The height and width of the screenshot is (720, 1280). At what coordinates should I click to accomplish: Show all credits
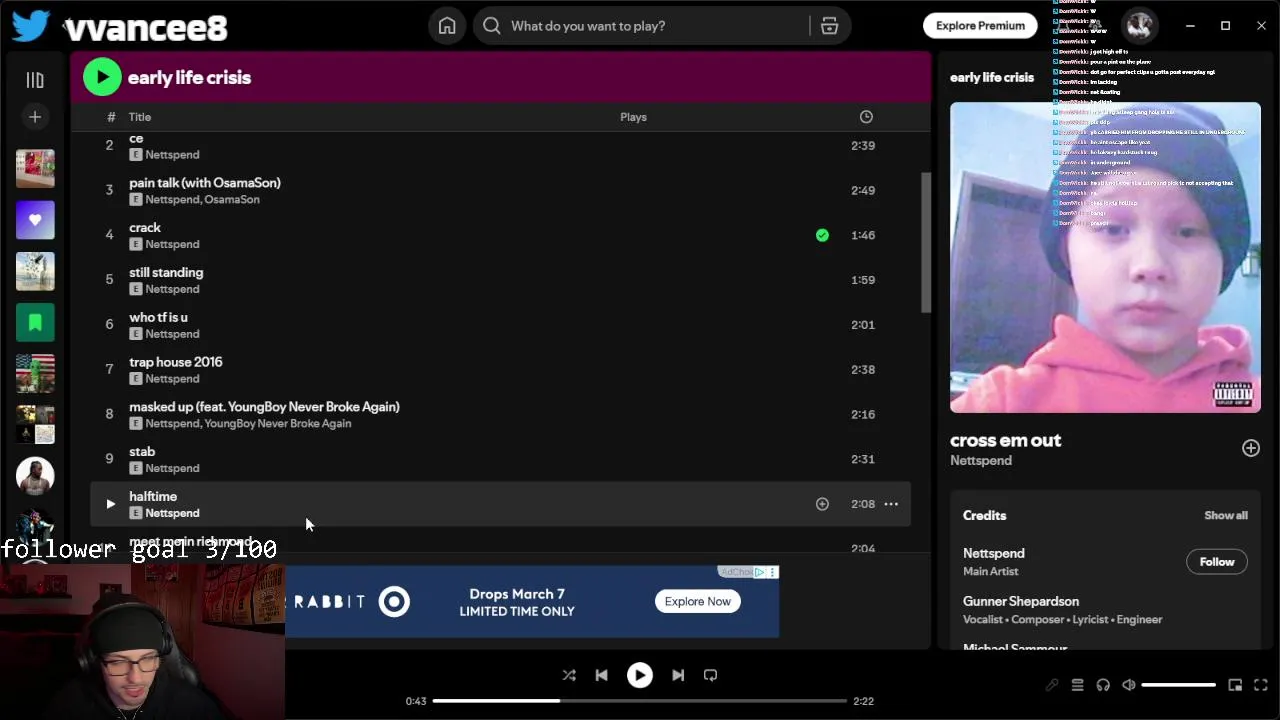(1226, 516)
